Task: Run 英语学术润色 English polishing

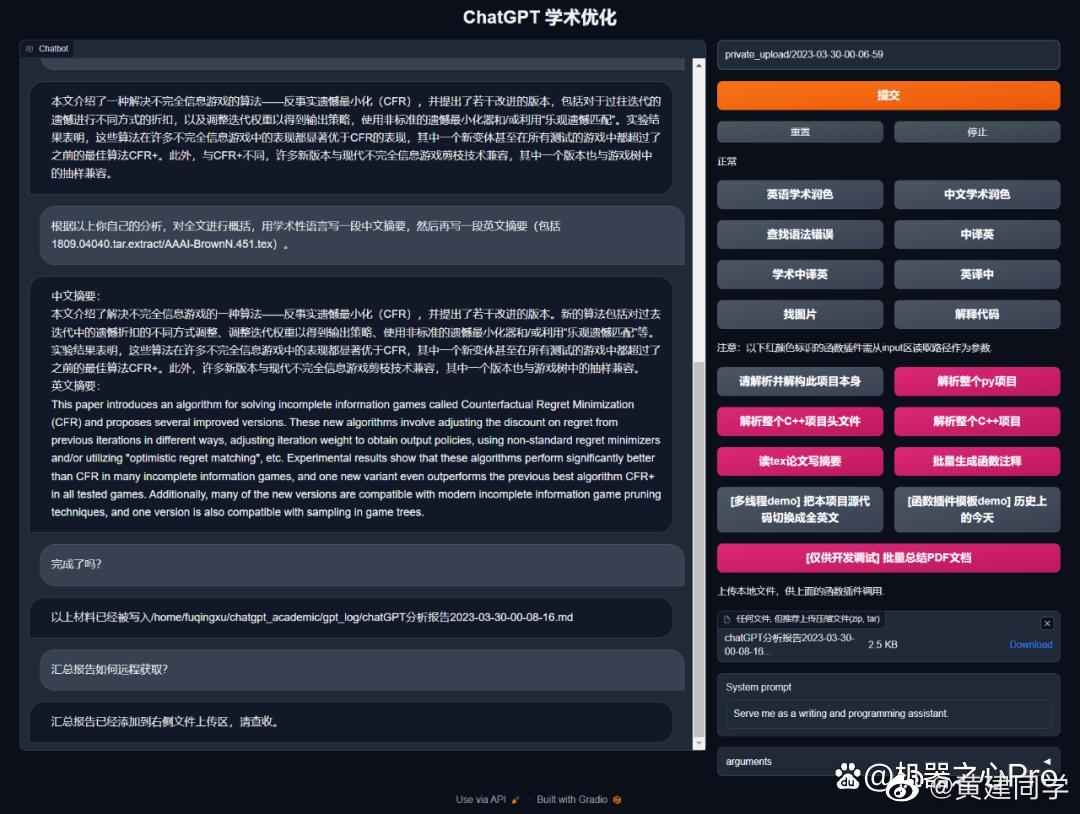Action: [799, 194]
